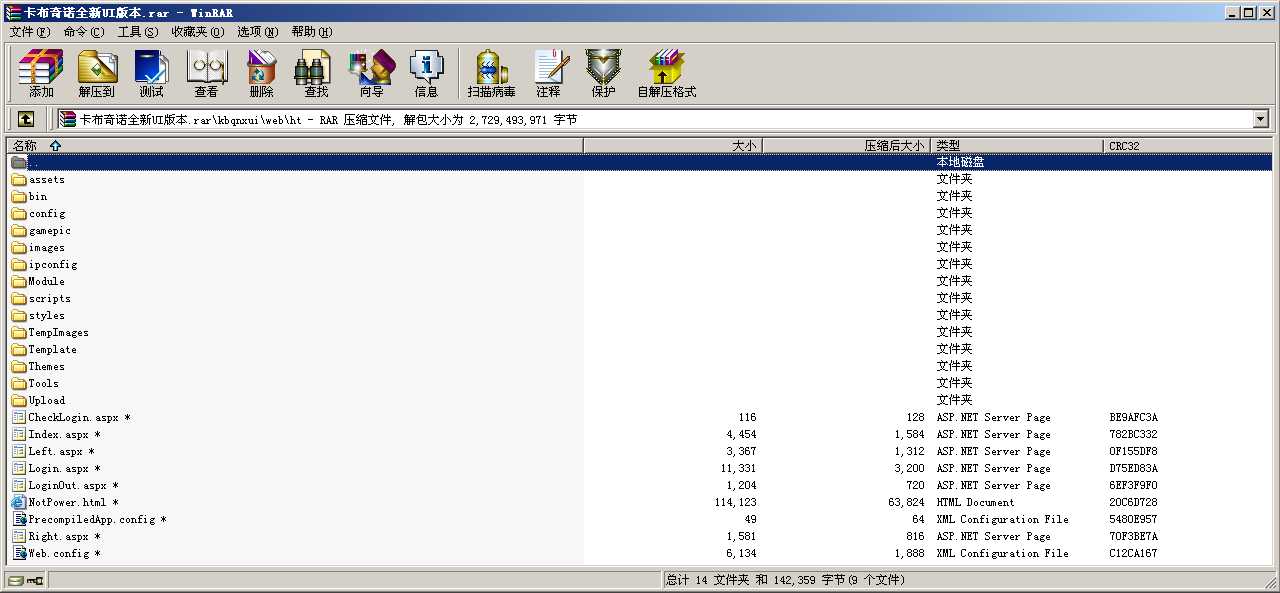Click the CRC32 value C12CA167
Screen dimensions: 1280x593
[1133, 553]
